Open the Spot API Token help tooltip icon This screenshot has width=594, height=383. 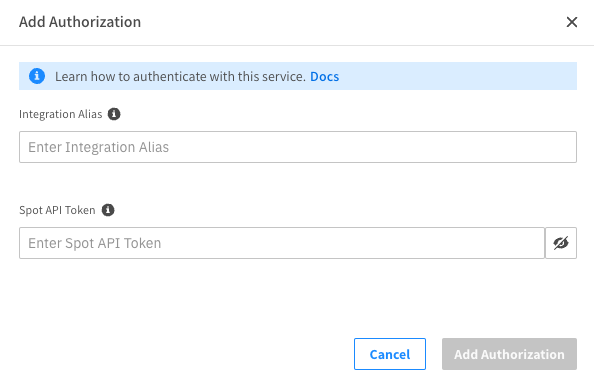pyautogui.click(x=108, y=210)
